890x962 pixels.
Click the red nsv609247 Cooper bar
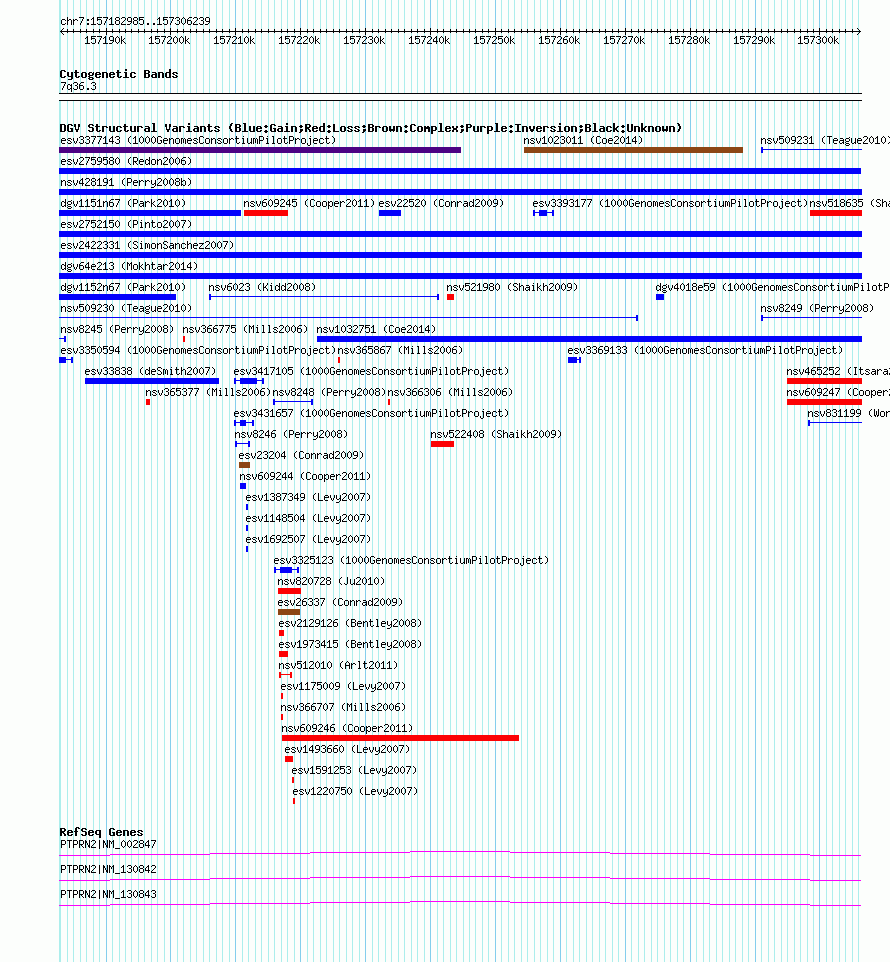coord(824,402)
